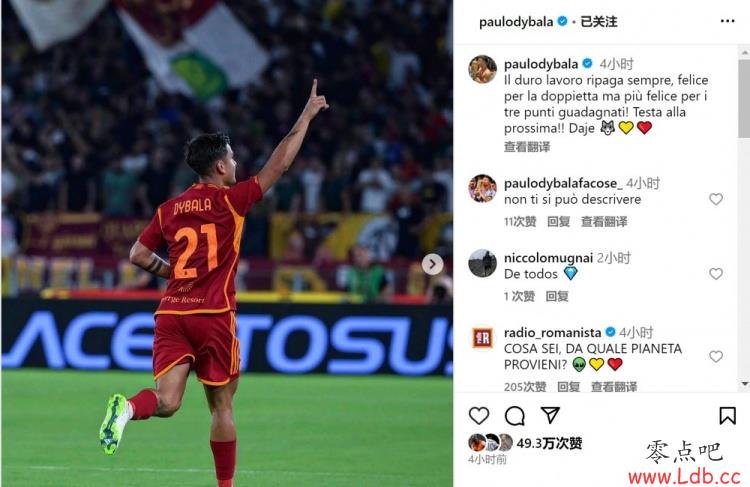Like the post with the heart icon

(479, 416)
